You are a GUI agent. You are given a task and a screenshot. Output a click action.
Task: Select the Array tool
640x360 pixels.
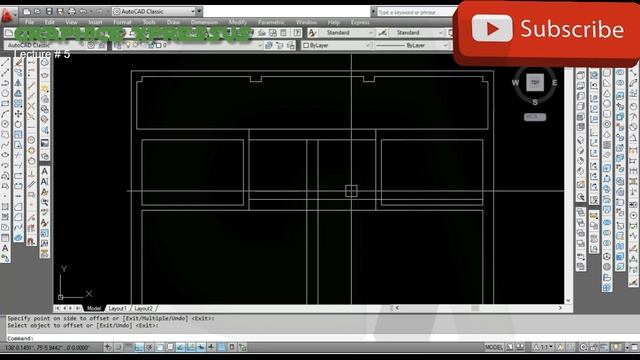point(18,104)
